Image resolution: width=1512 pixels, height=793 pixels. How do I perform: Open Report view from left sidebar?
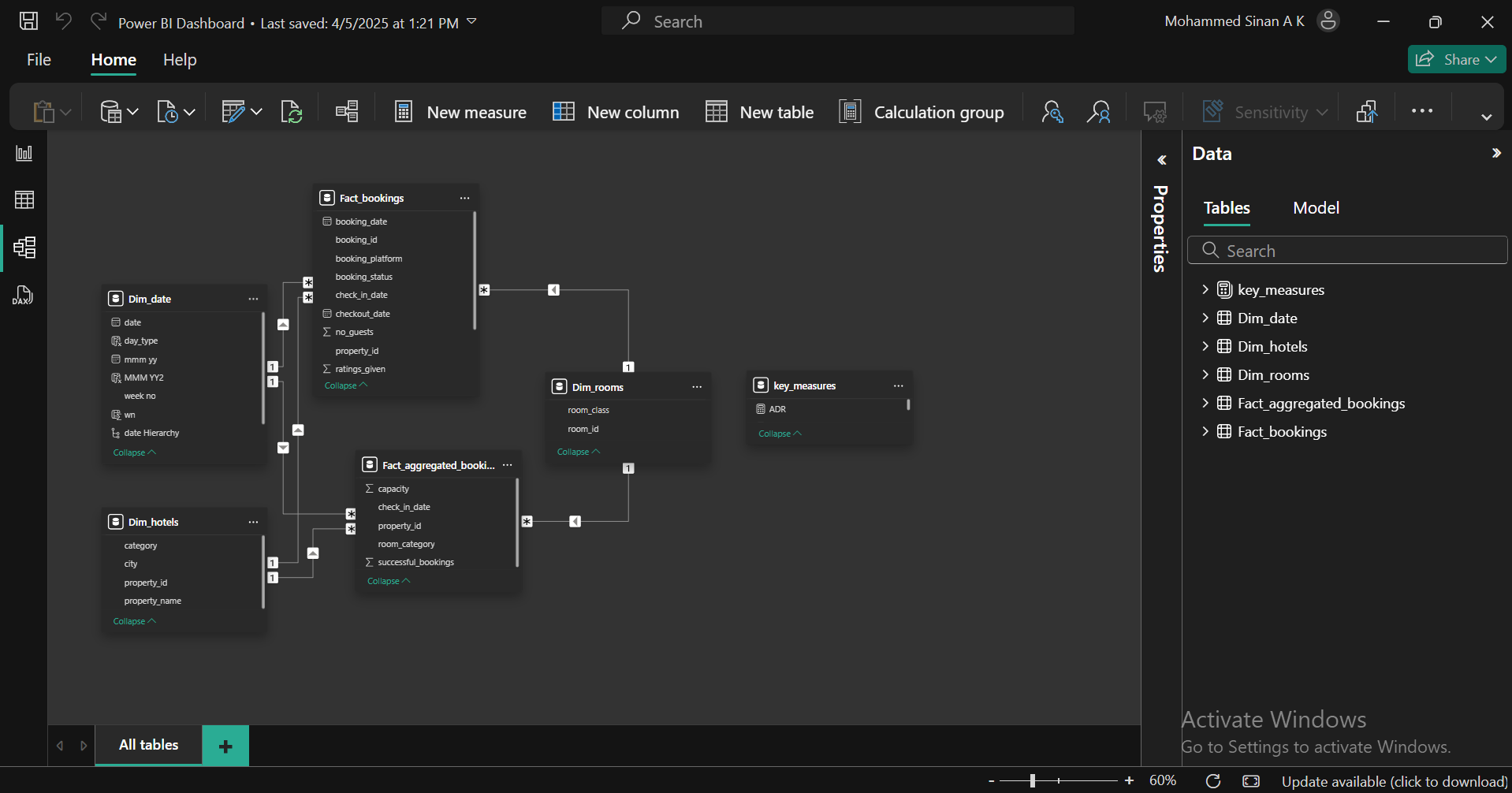pyautogui.click(x=24, y=153)
